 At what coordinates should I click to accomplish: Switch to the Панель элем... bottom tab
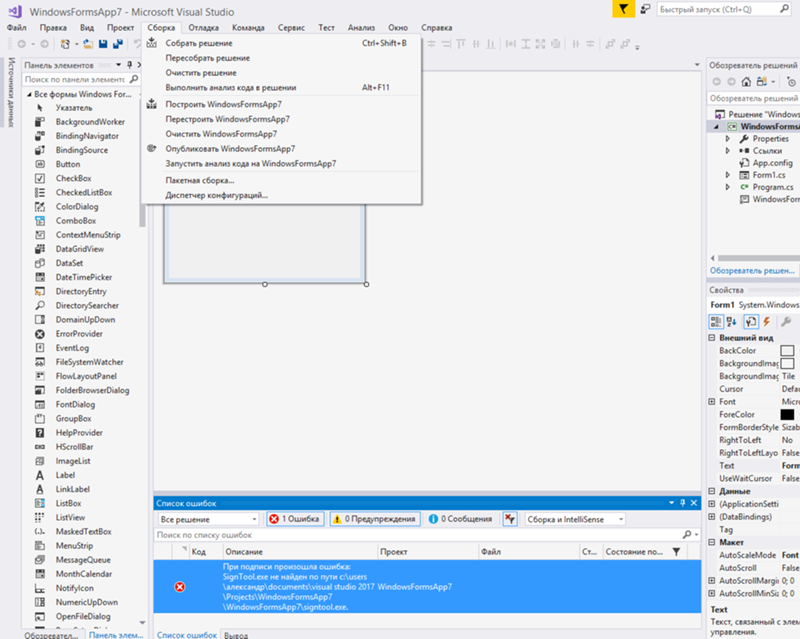coord(116,635)
